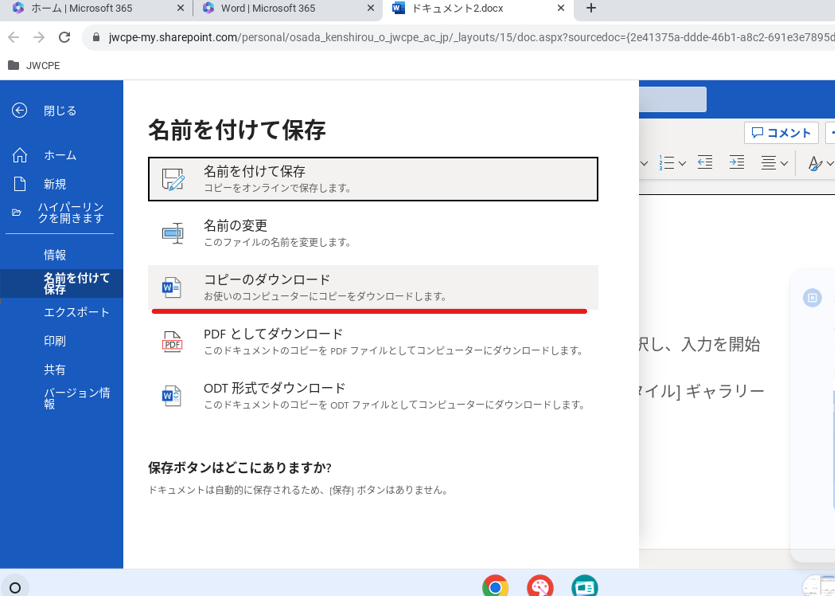Open the red paint app in shelf
Image resolution: width=835 pixels, height=596 pixels.
pos(540,586)
